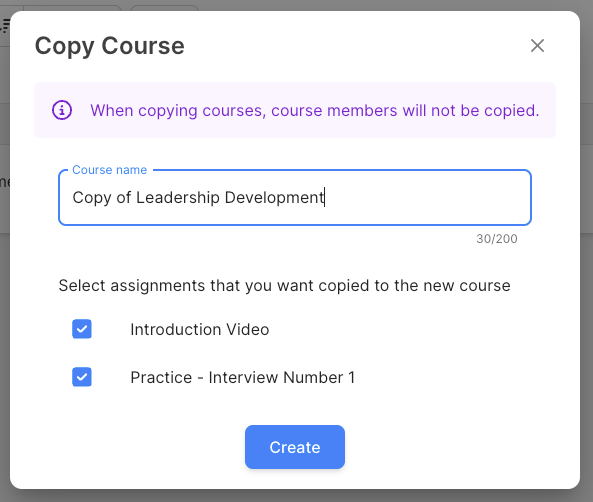Focus the Course name input field
Screen dimensions: 593x502
(x=295, y=197)
